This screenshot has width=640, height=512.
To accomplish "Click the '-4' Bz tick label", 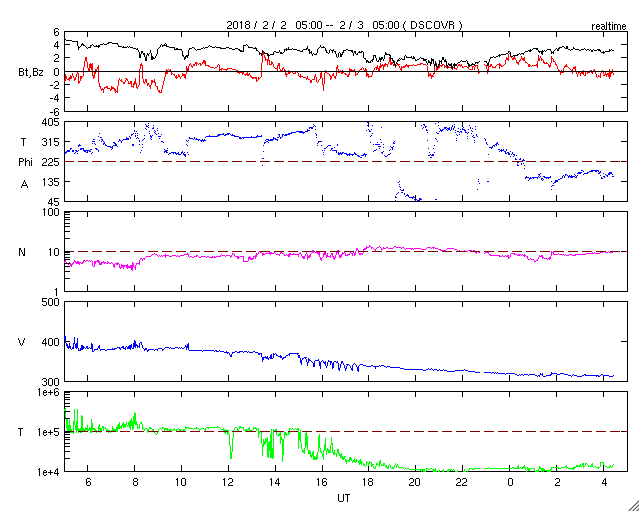I will pos(54,98).
